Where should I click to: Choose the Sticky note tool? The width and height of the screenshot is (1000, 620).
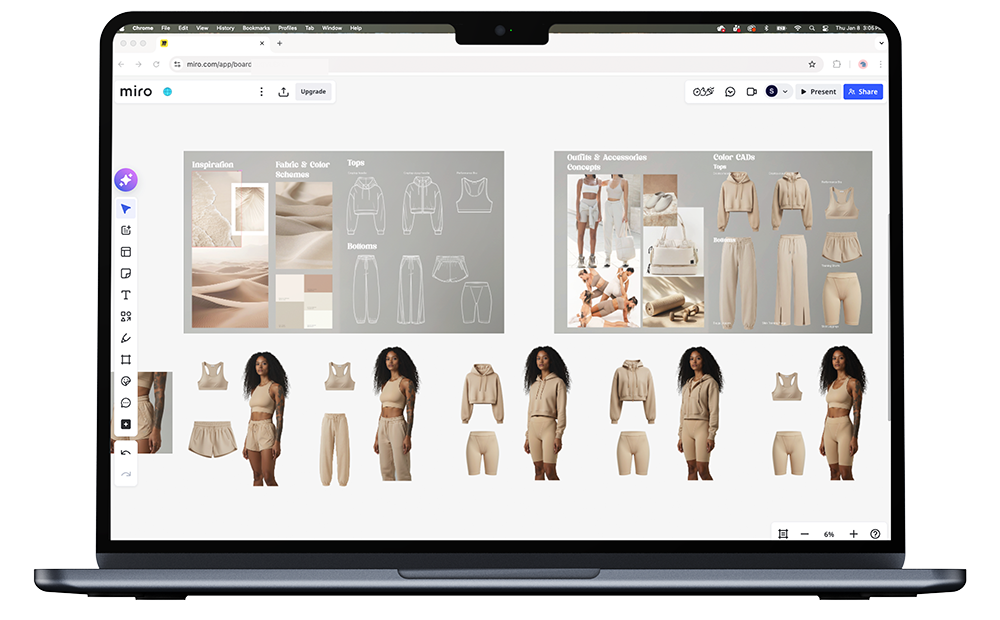pos(126,274)
